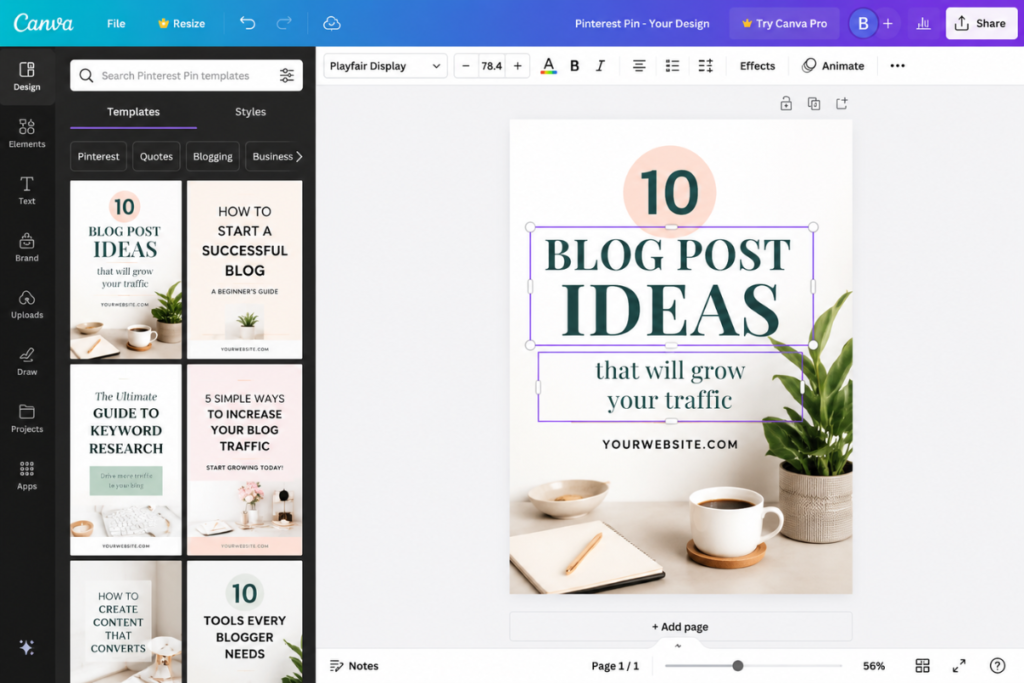The width and height of the screenshot is (1024, 683).
Task: Click the cloud save status icon
Action: point(332,24)
